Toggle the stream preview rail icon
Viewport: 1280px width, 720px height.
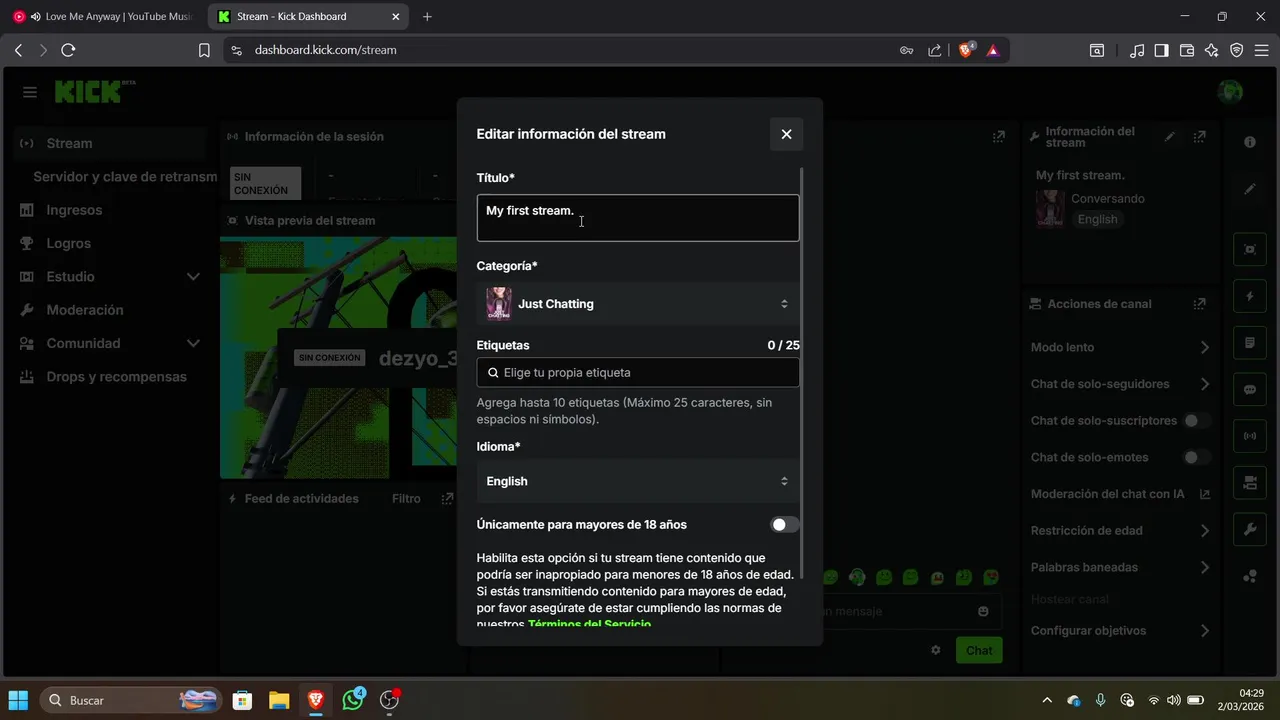[1250, 249]
